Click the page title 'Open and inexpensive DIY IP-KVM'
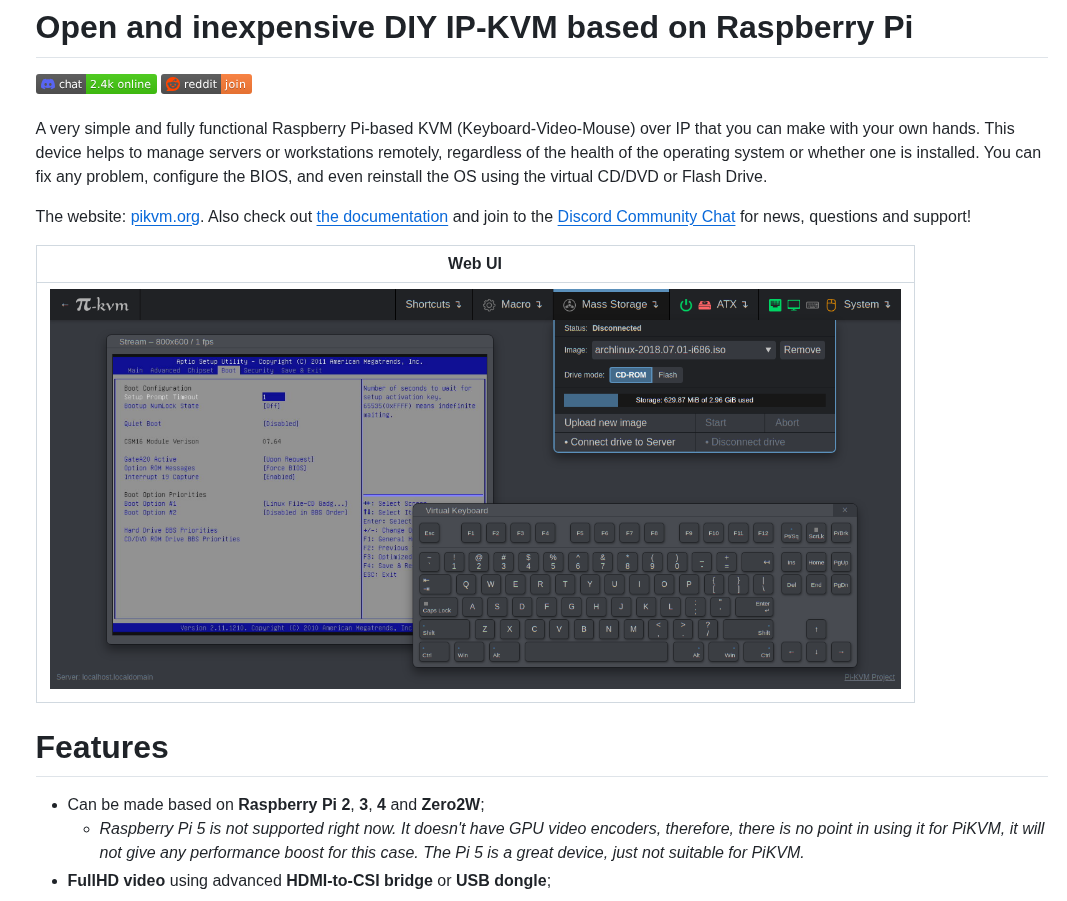The width and height of the screenshot is (1067, 901). point(474,28)
